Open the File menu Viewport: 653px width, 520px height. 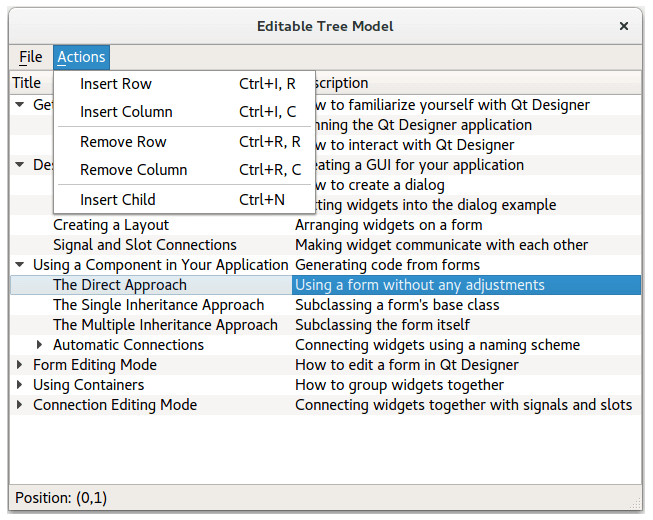pyautogui.click(x=30, y=58)
